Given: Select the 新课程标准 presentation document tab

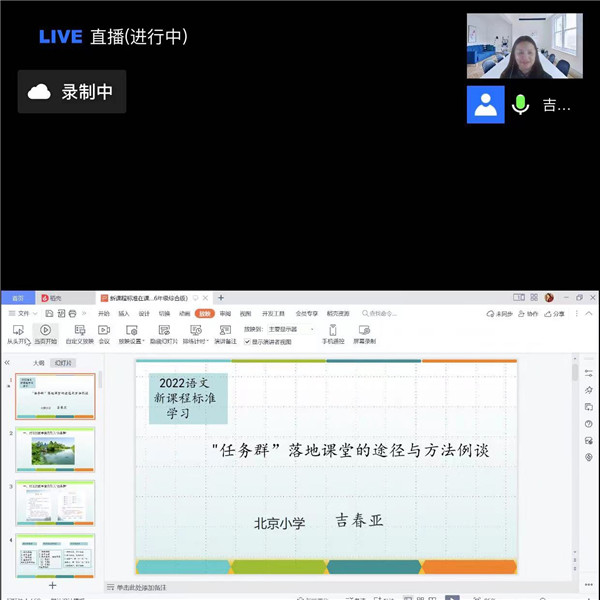Looking at the screenshot, I should pos(148,298).
